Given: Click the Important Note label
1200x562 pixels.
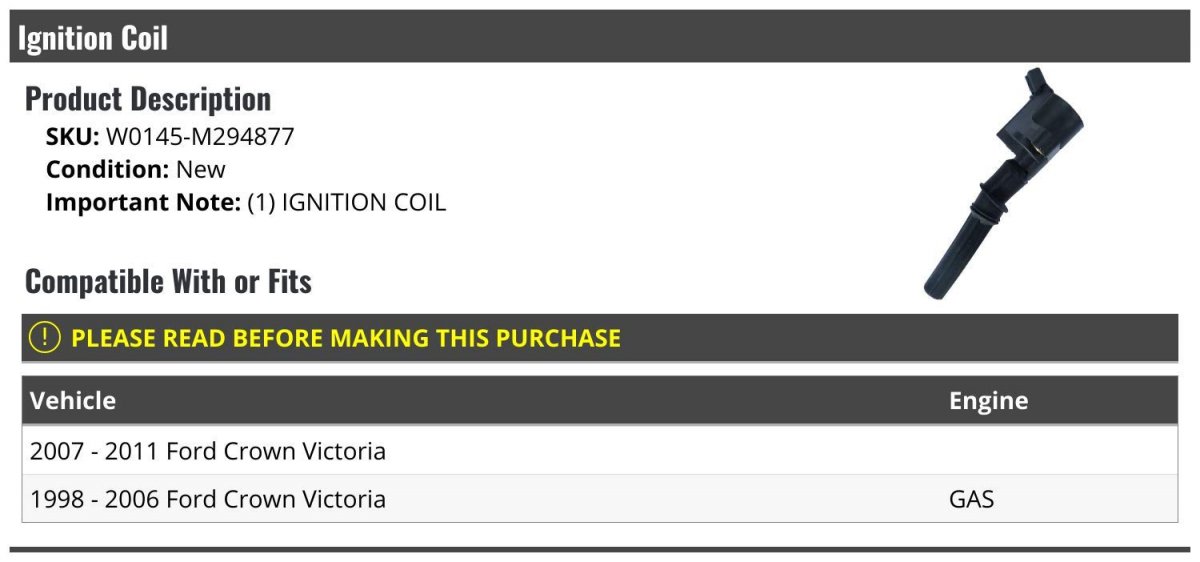Looking at the screenshot, I should point(144,203).
